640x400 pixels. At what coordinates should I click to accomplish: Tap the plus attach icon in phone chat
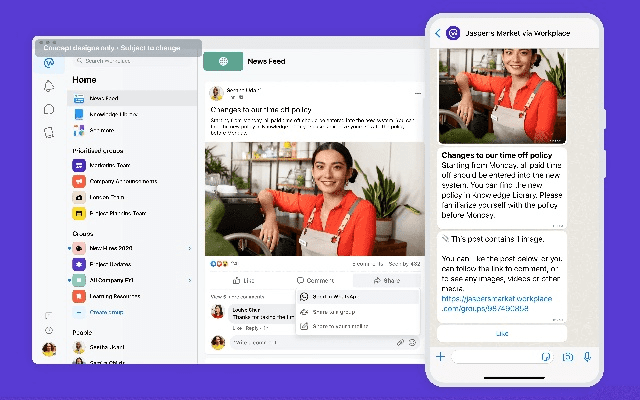[x=440, y=356]
